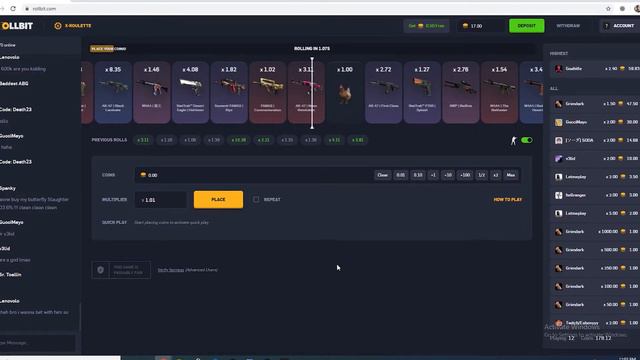Open the Verify Services link
Screen dimensions: 640x360
point(171,270)
